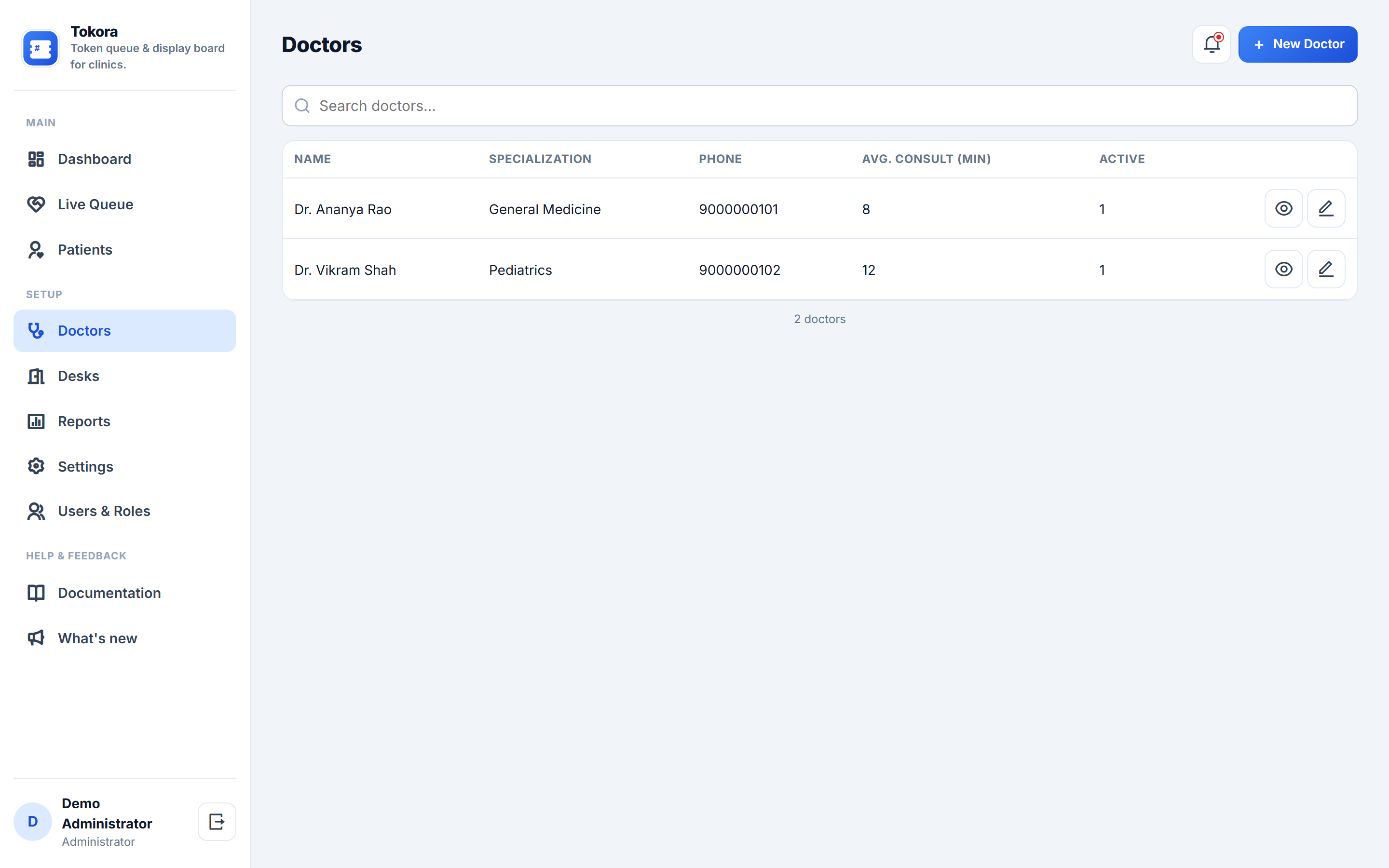Click the Tokora app name
Screen dimensions: 1389x868
94,31
